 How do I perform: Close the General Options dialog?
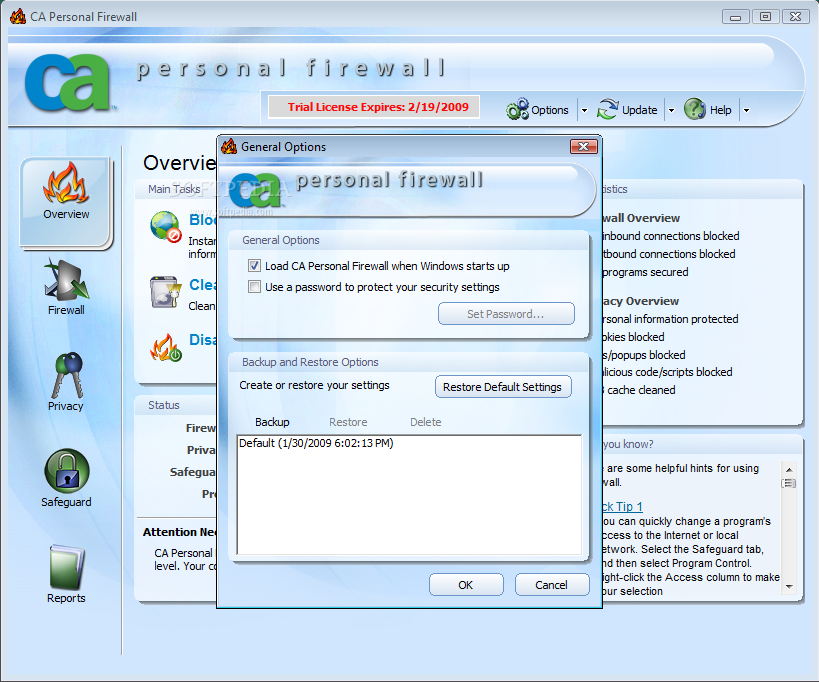click(583, 147)
